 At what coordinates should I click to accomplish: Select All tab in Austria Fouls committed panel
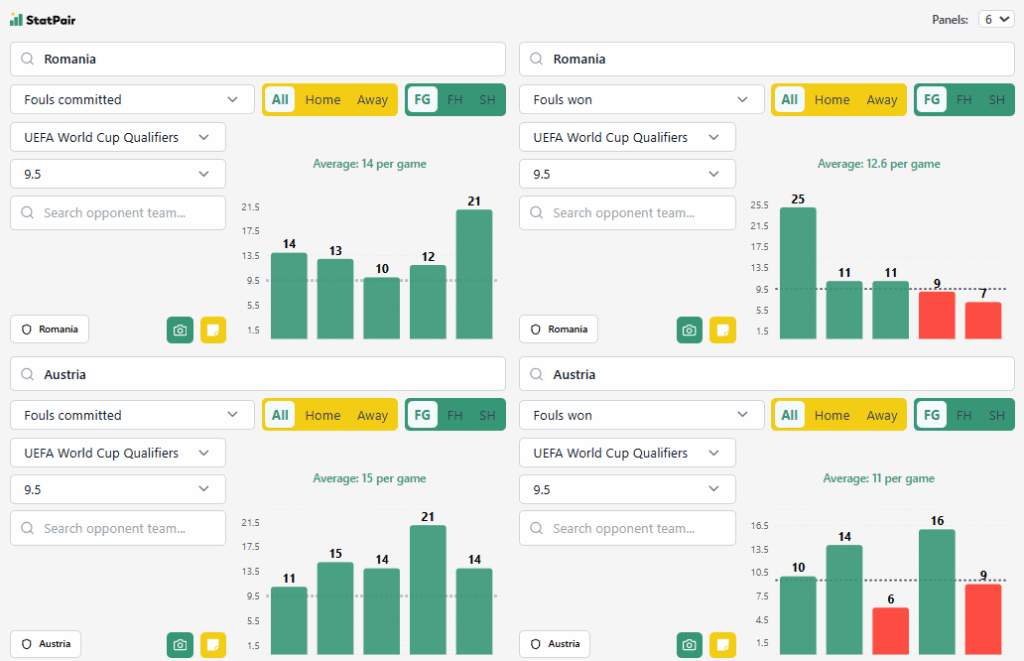point(280,416)
